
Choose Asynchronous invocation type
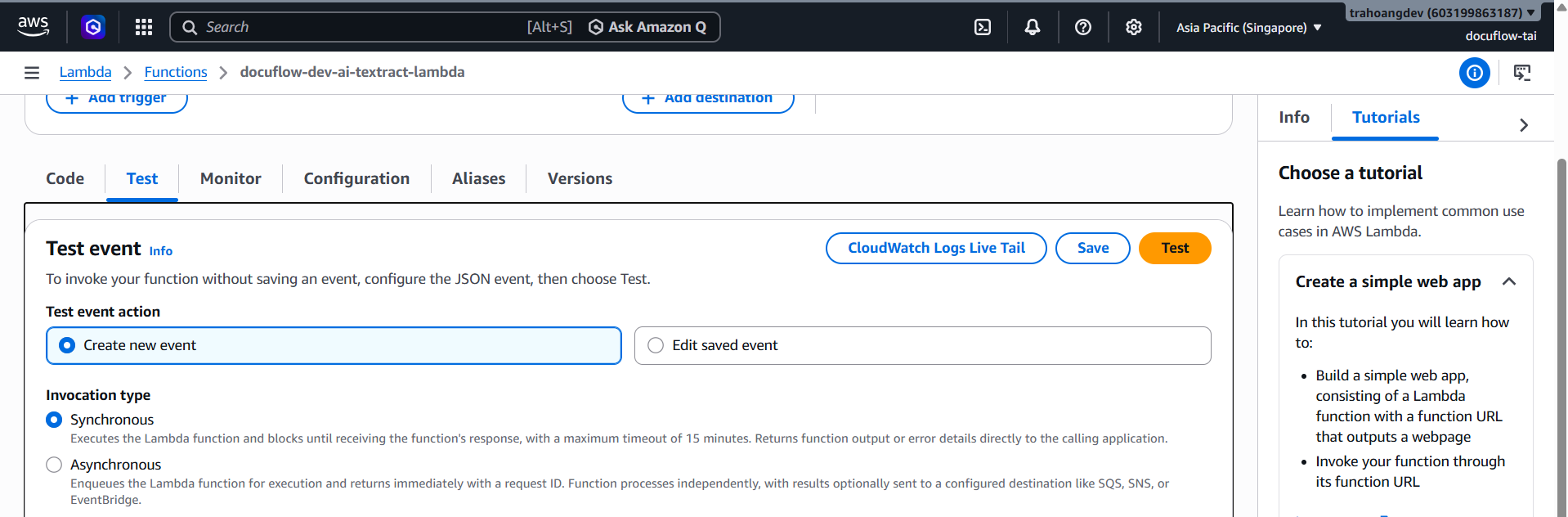pyautogui.click(x=54, y=465)
